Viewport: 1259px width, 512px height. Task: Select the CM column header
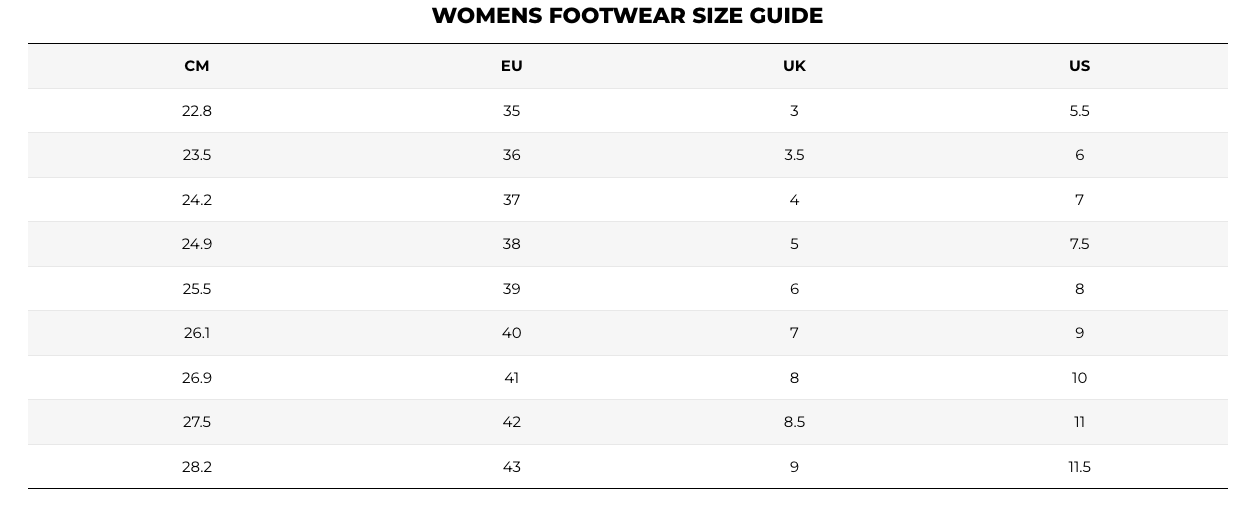click(x=197, y=66)
